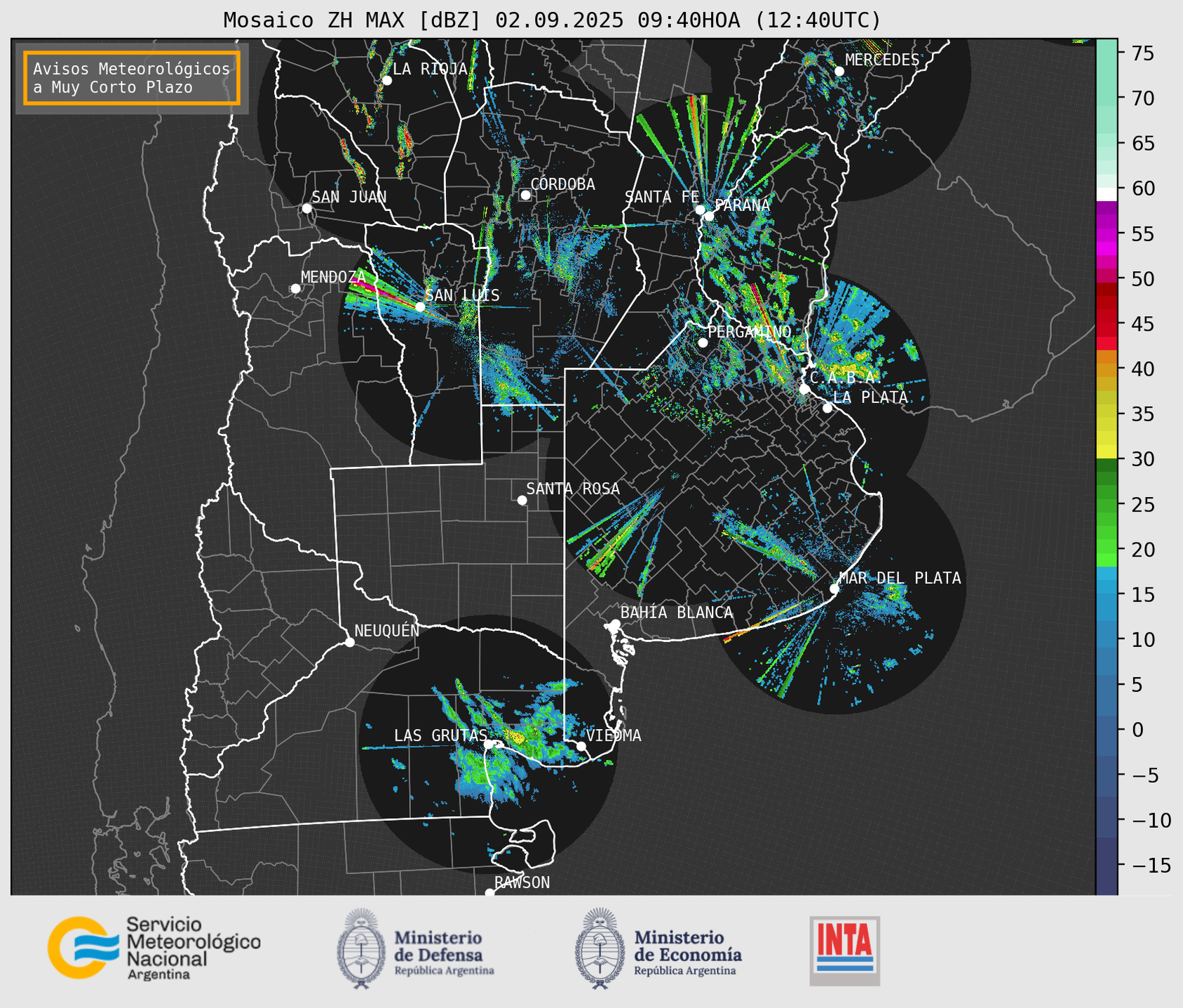Select the Rawson city marker
Image resolution: width=1183 pixels, height=1008 pixels.
pos(489,892)
